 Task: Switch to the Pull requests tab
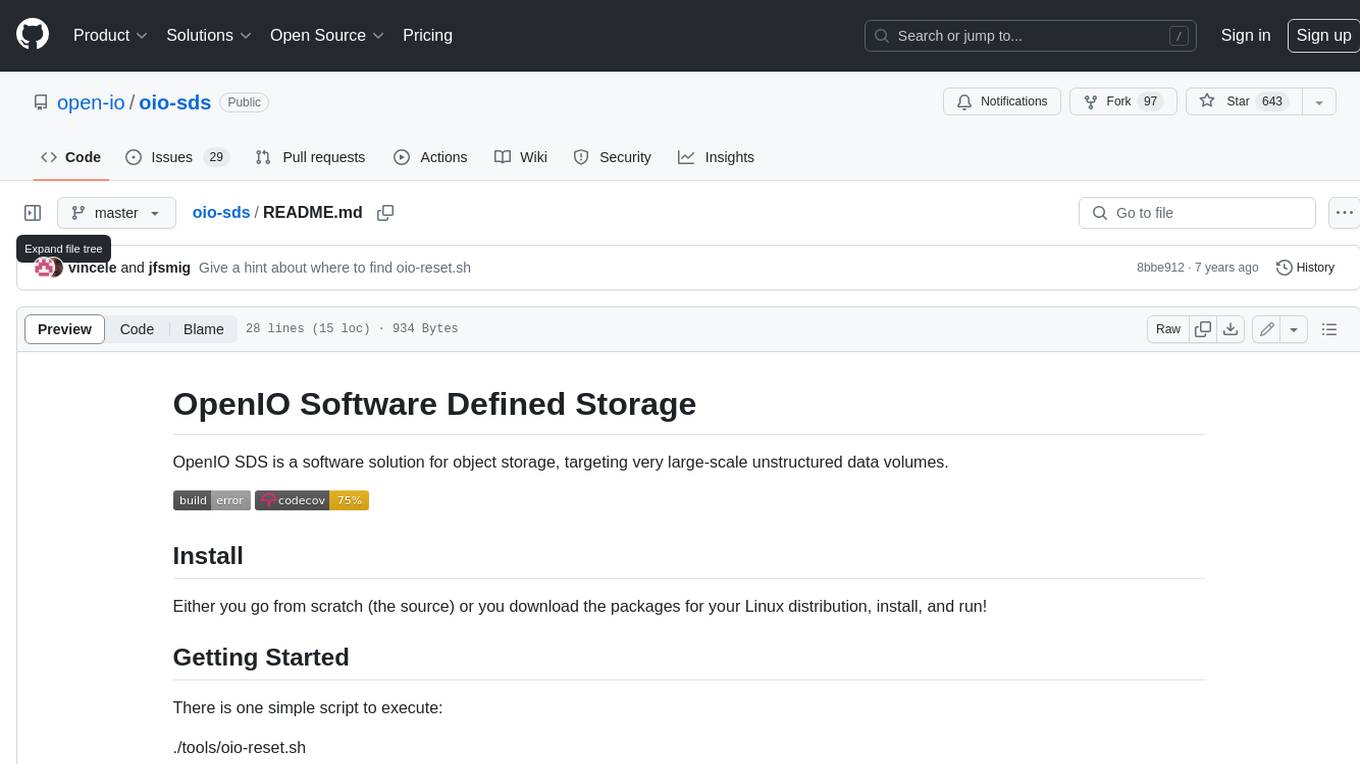pos(310,157)
